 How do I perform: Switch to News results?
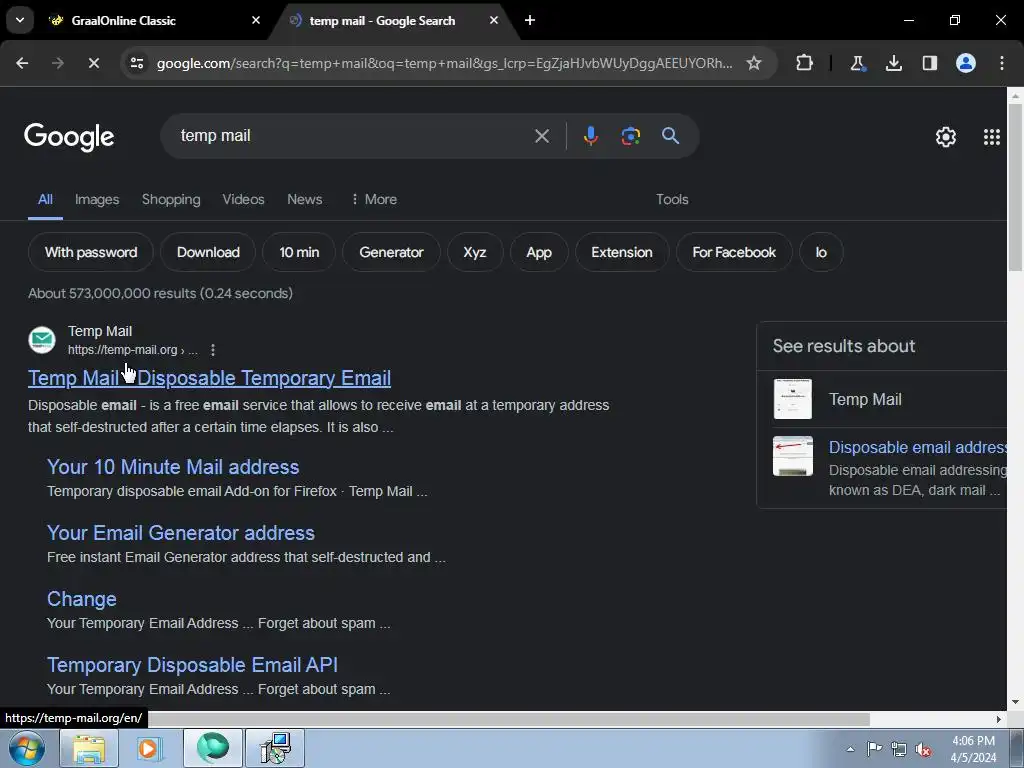point(304,199)
